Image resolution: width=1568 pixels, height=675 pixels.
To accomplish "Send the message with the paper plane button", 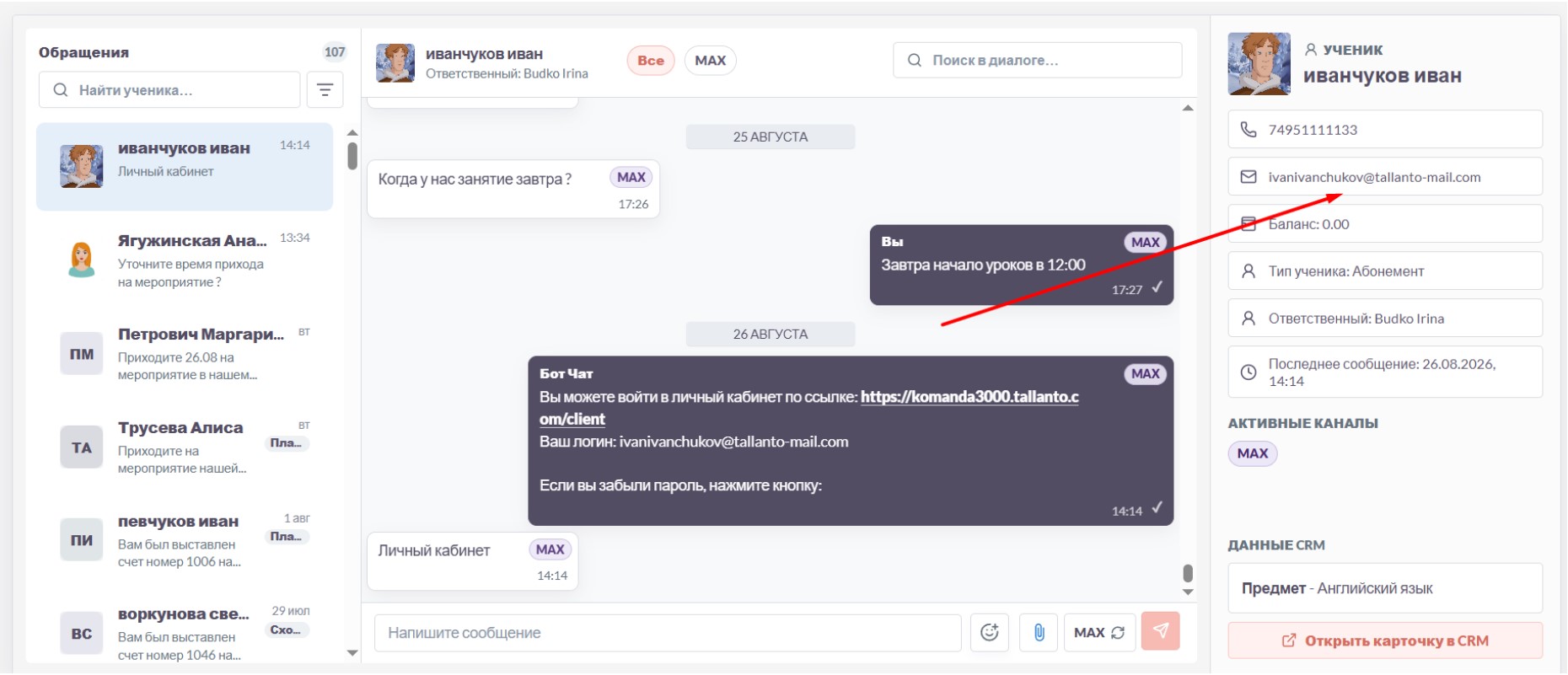I will [x=1161, y=631].
